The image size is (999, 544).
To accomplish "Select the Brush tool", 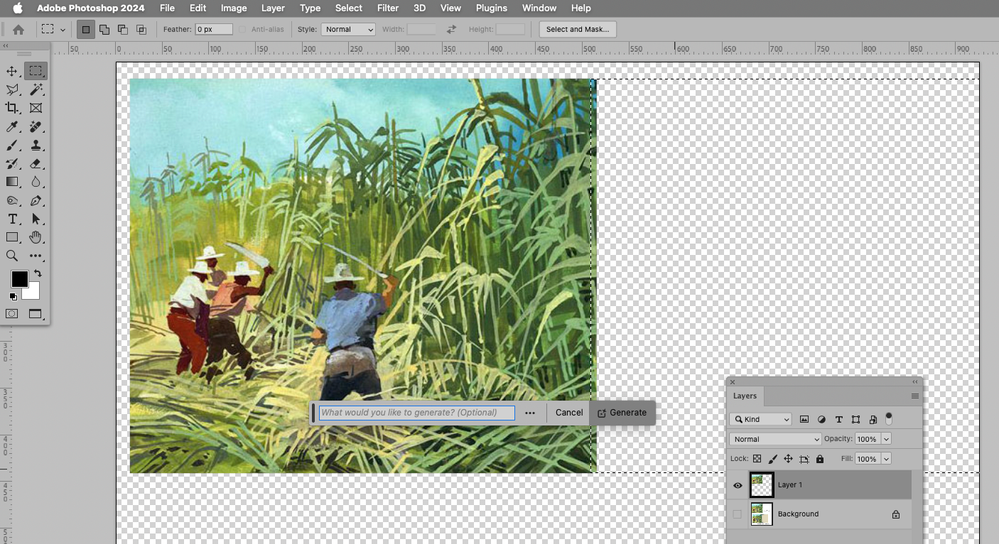I will tap(12, 145).
